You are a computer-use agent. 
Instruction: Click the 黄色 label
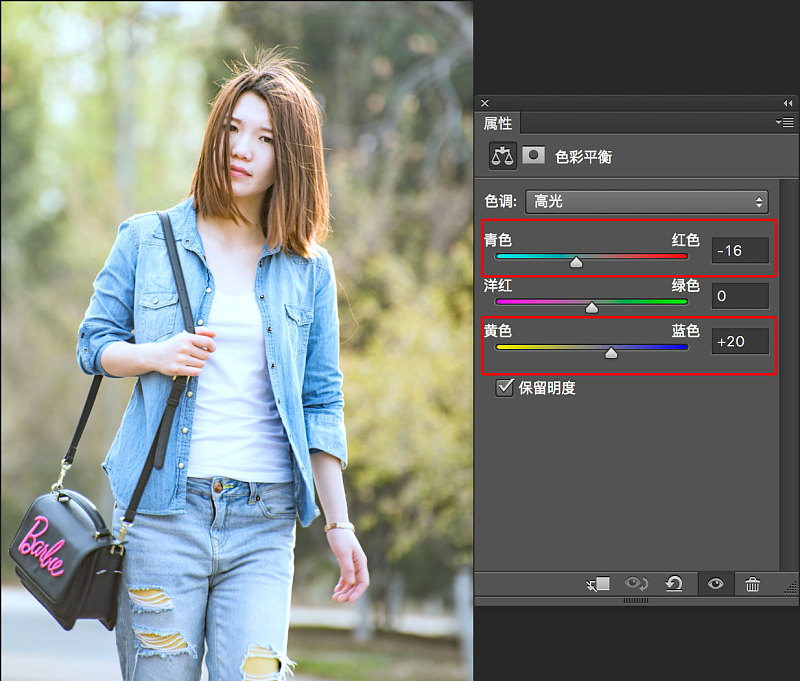click(498, 331)
